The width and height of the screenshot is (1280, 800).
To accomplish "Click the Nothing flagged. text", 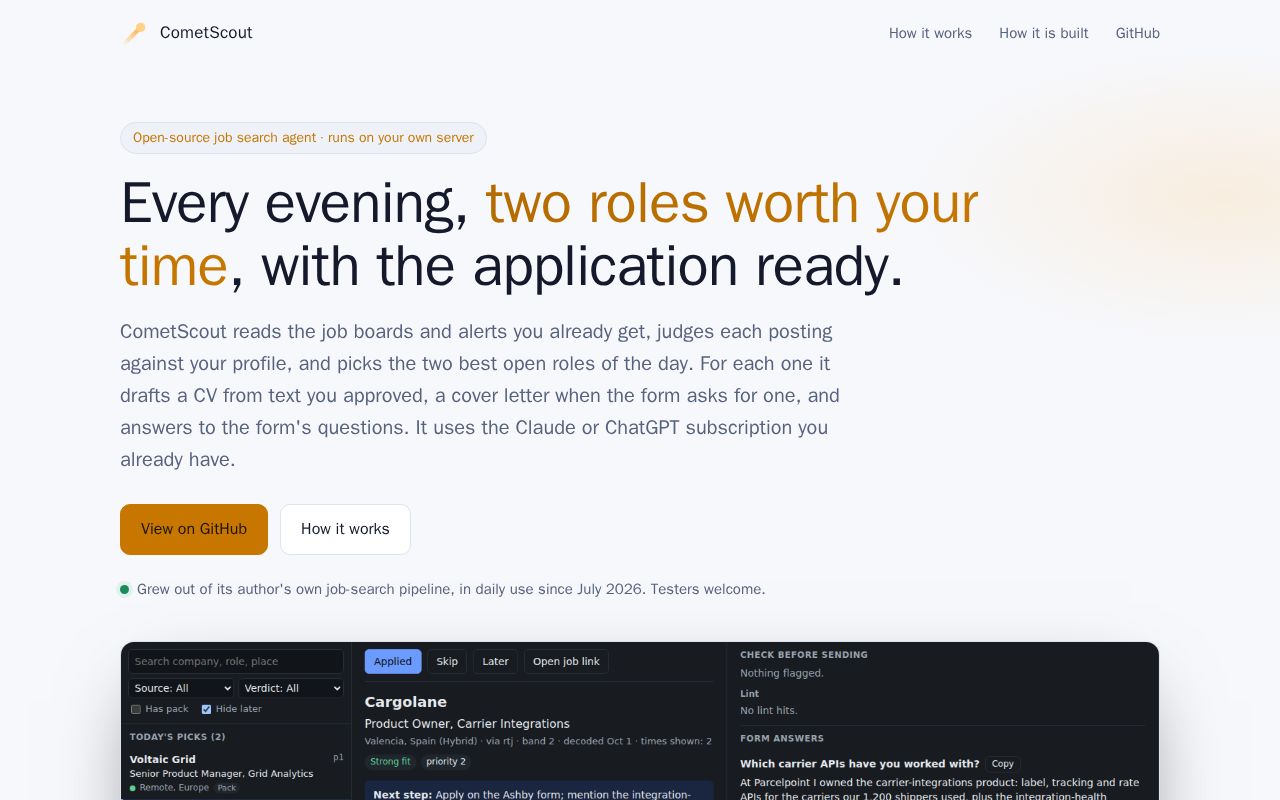I will (782, 673).
